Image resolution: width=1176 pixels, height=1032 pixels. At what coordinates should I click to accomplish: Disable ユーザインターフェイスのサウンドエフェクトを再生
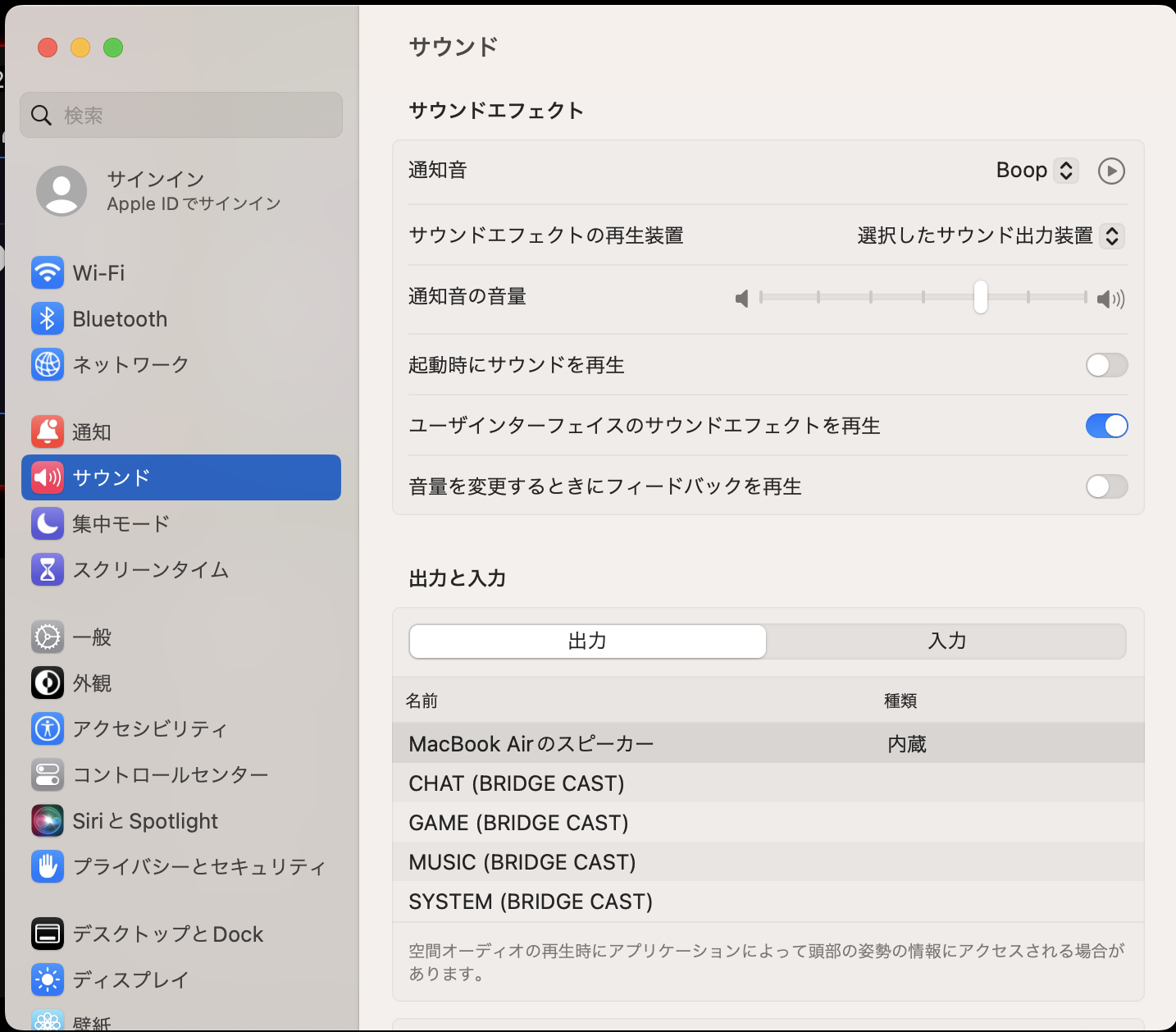(x=1106, y=426)
